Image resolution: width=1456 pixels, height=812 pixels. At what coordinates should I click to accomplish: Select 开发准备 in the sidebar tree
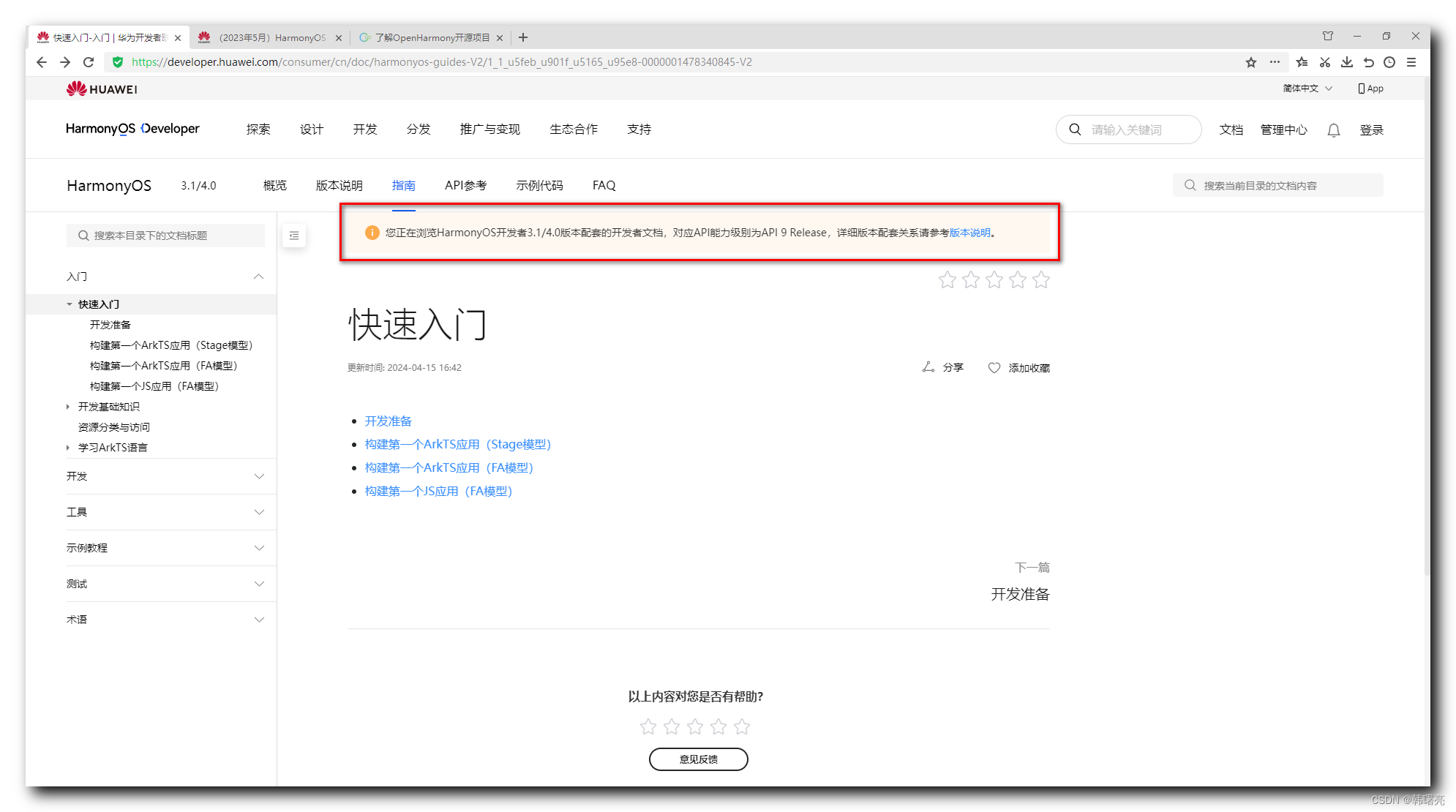tap(110, 325)
